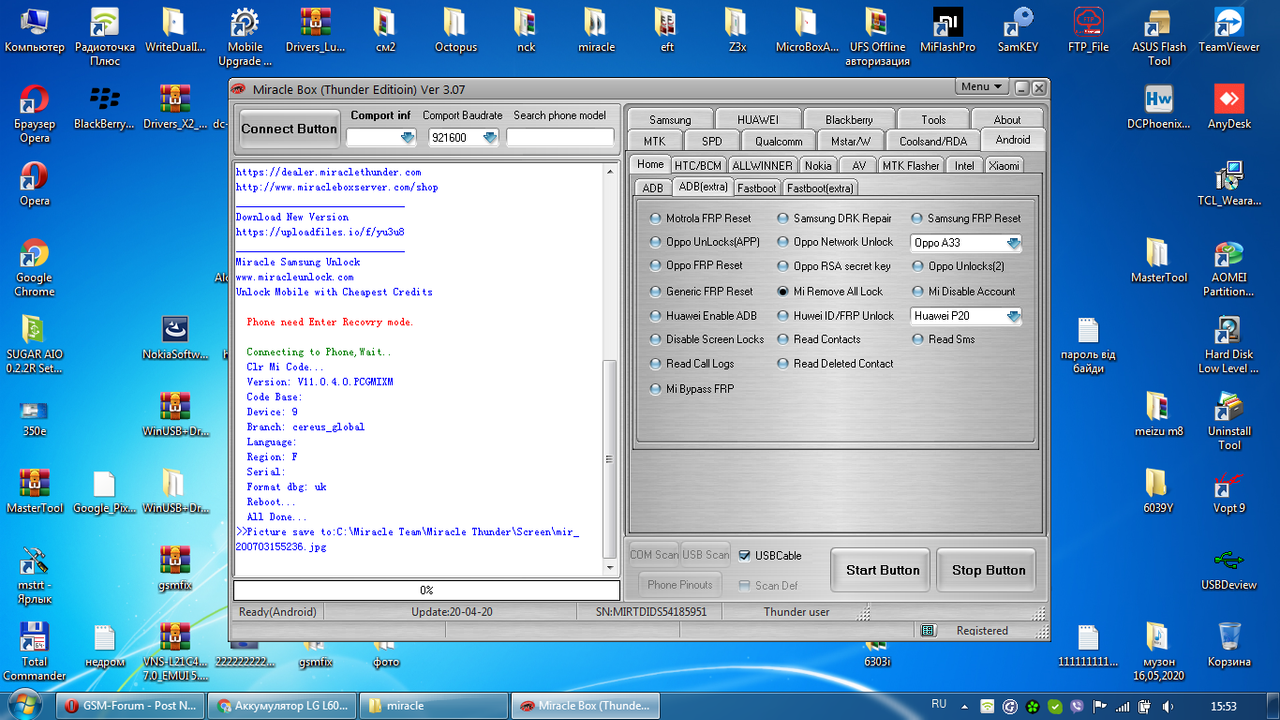Open the Octopus folder on desktop

point(455,30)
